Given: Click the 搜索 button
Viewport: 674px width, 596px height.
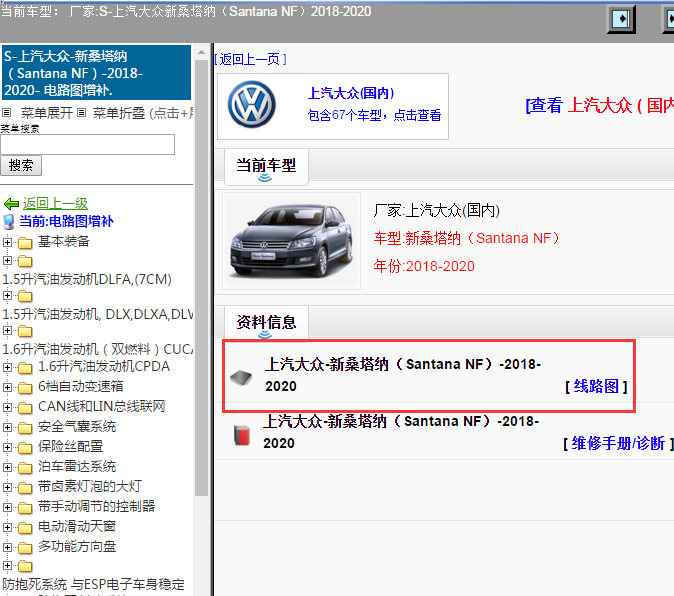Looking at the screenshot, I should 21,165.
